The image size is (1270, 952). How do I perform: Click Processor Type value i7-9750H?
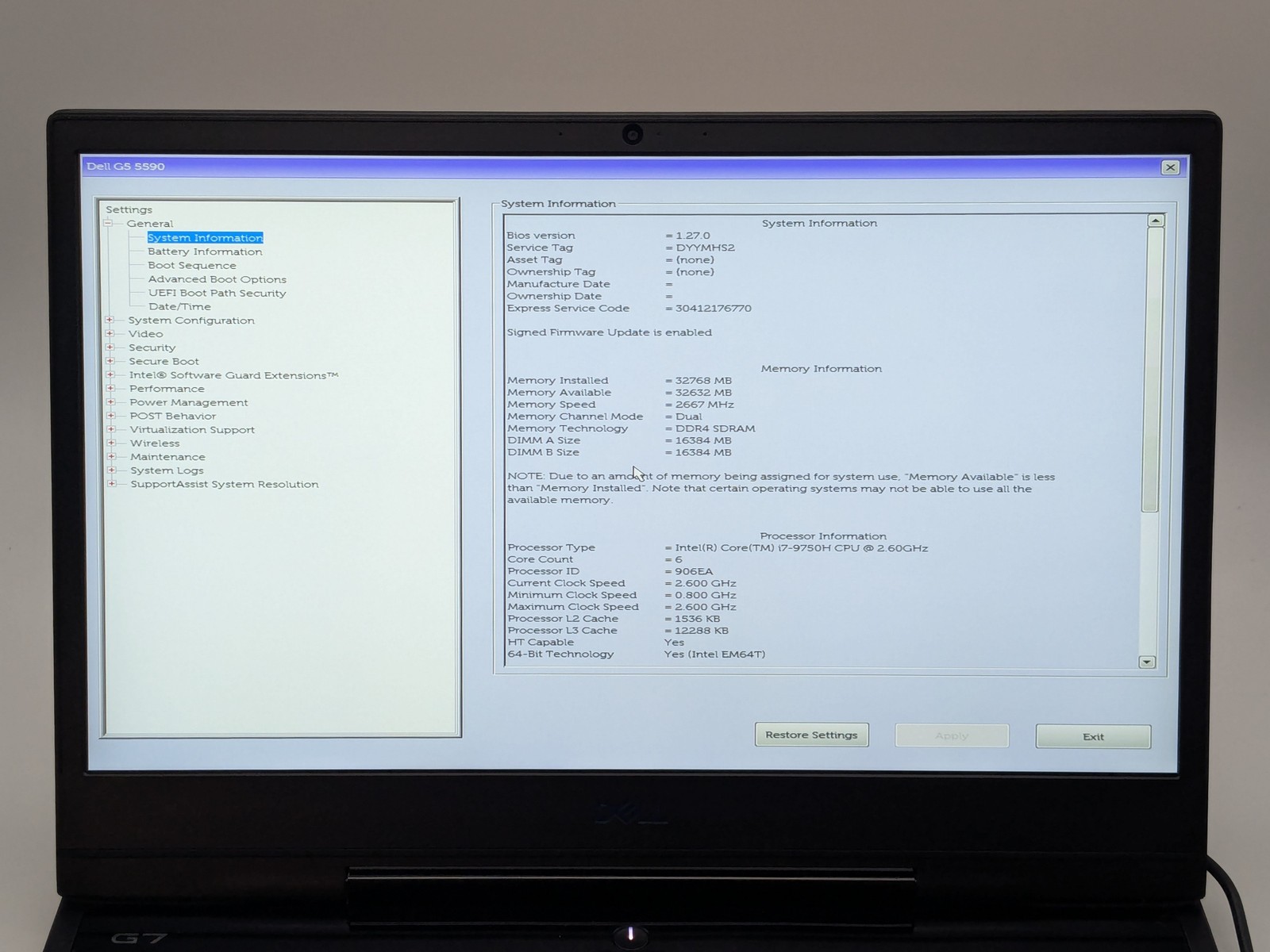point(802,547)
